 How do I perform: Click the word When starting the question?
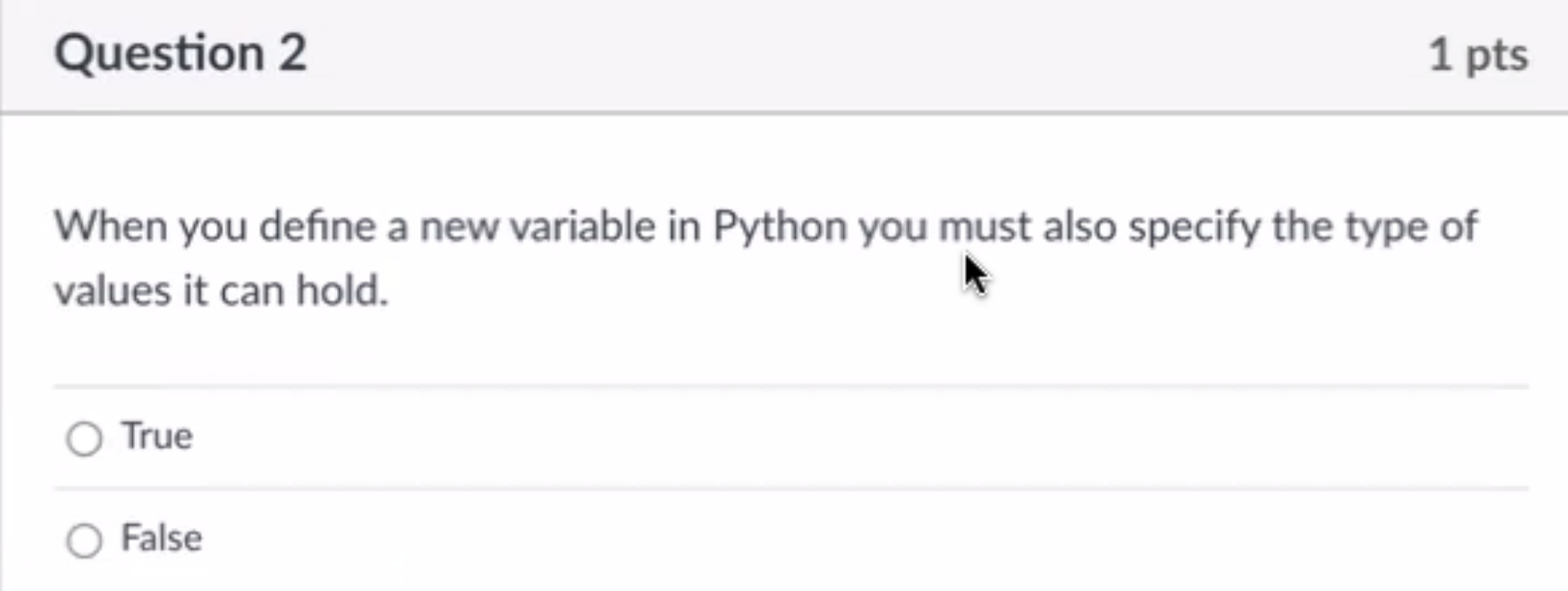pyautogui.click(x=110, y=226)
